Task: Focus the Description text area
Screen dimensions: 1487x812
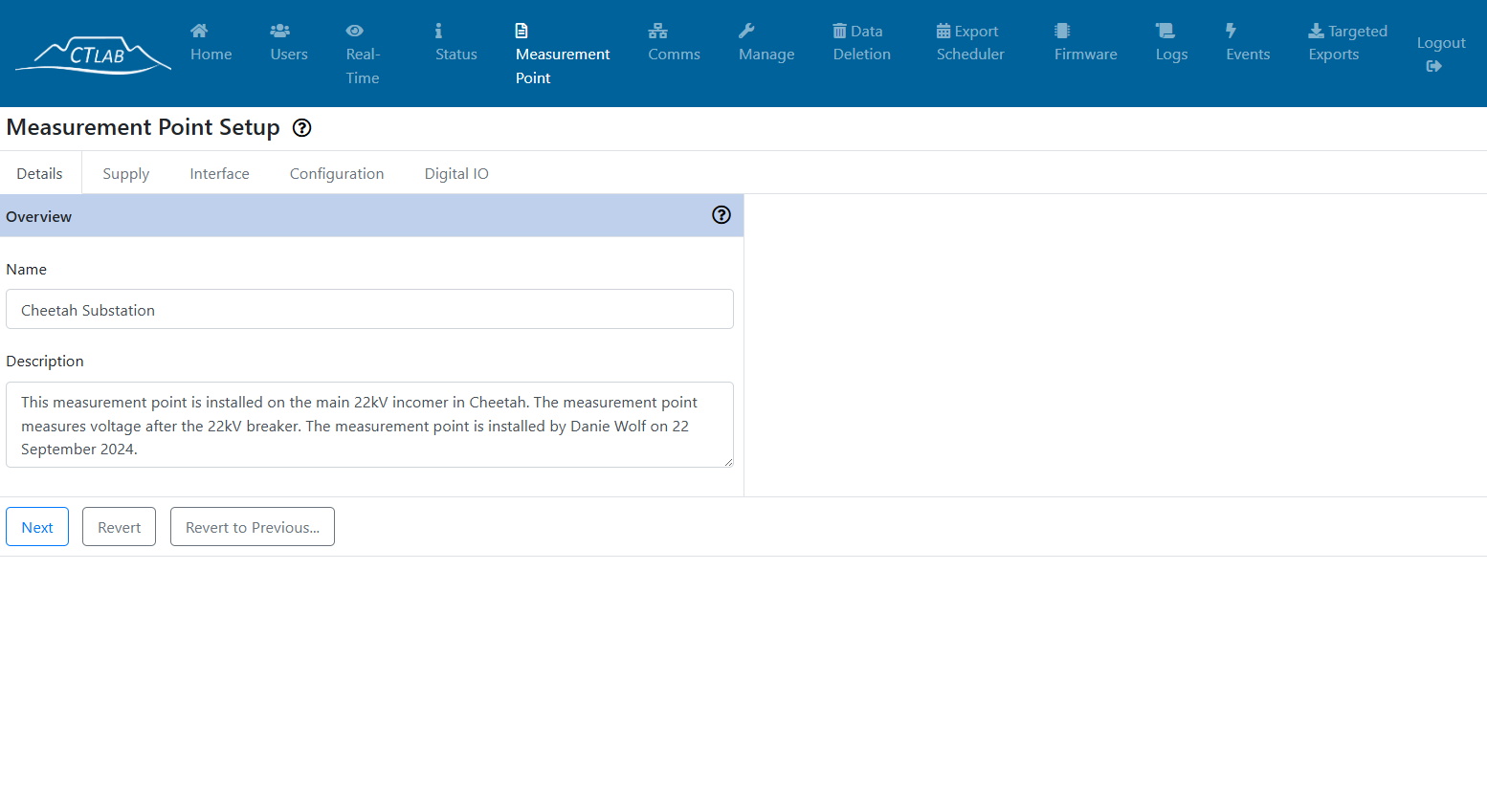Action: 369,425
